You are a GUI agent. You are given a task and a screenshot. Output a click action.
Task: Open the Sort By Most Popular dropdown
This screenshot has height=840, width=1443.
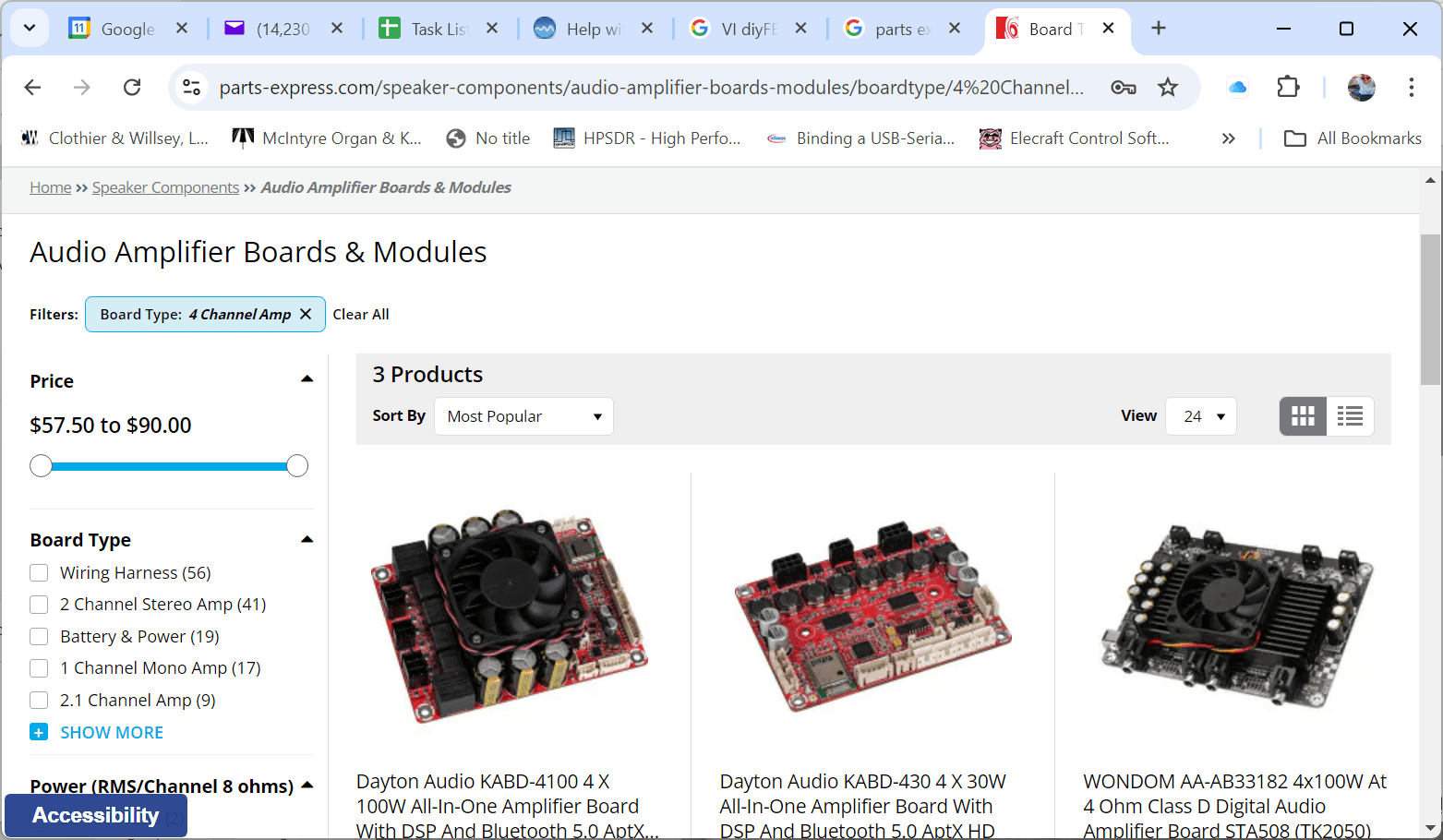523,416
